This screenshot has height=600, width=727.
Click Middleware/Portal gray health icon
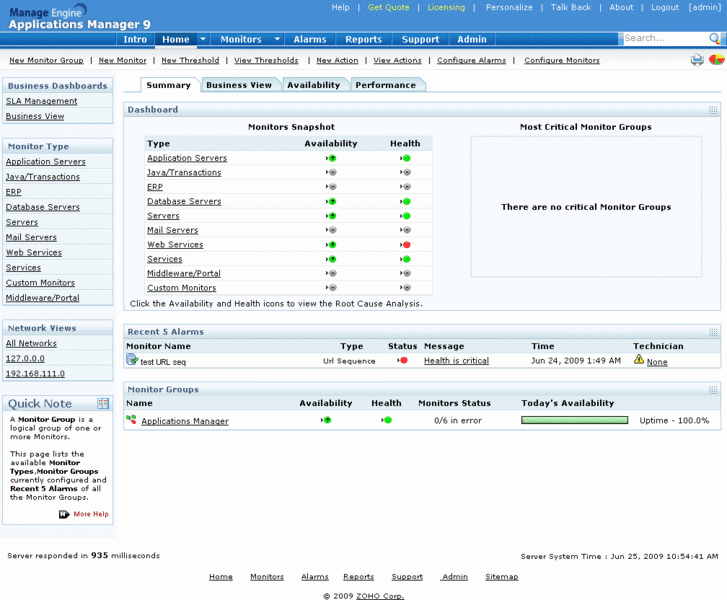point(405,273)
